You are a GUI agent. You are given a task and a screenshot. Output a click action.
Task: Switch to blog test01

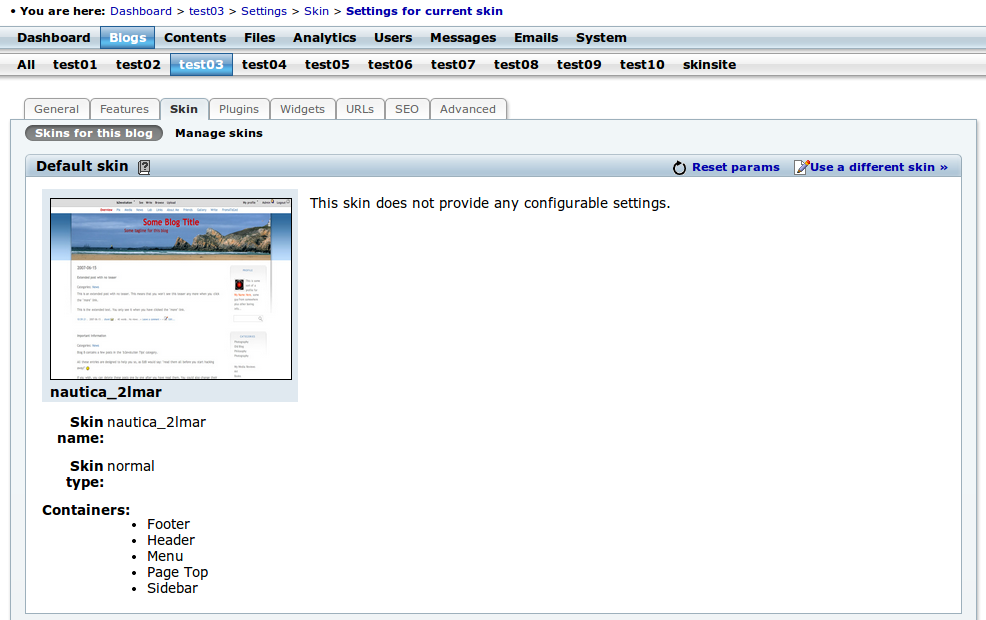tap(75, 65)
